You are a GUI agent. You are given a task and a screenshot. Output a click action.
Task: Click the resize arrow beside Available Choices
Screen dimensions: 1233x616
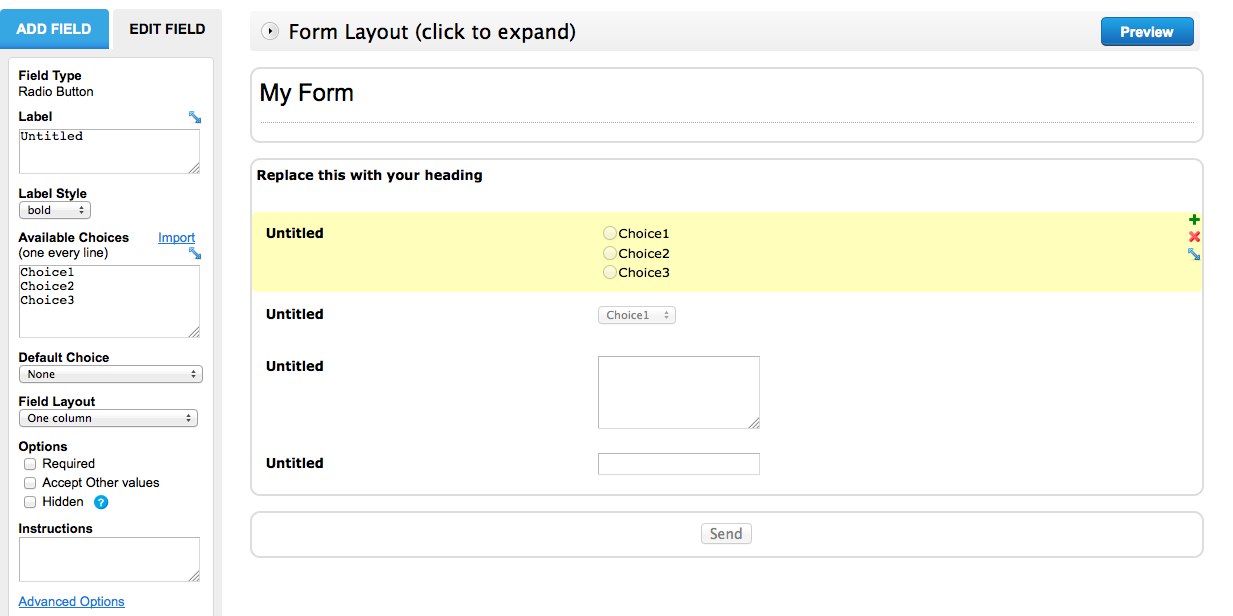click(196, 251)
